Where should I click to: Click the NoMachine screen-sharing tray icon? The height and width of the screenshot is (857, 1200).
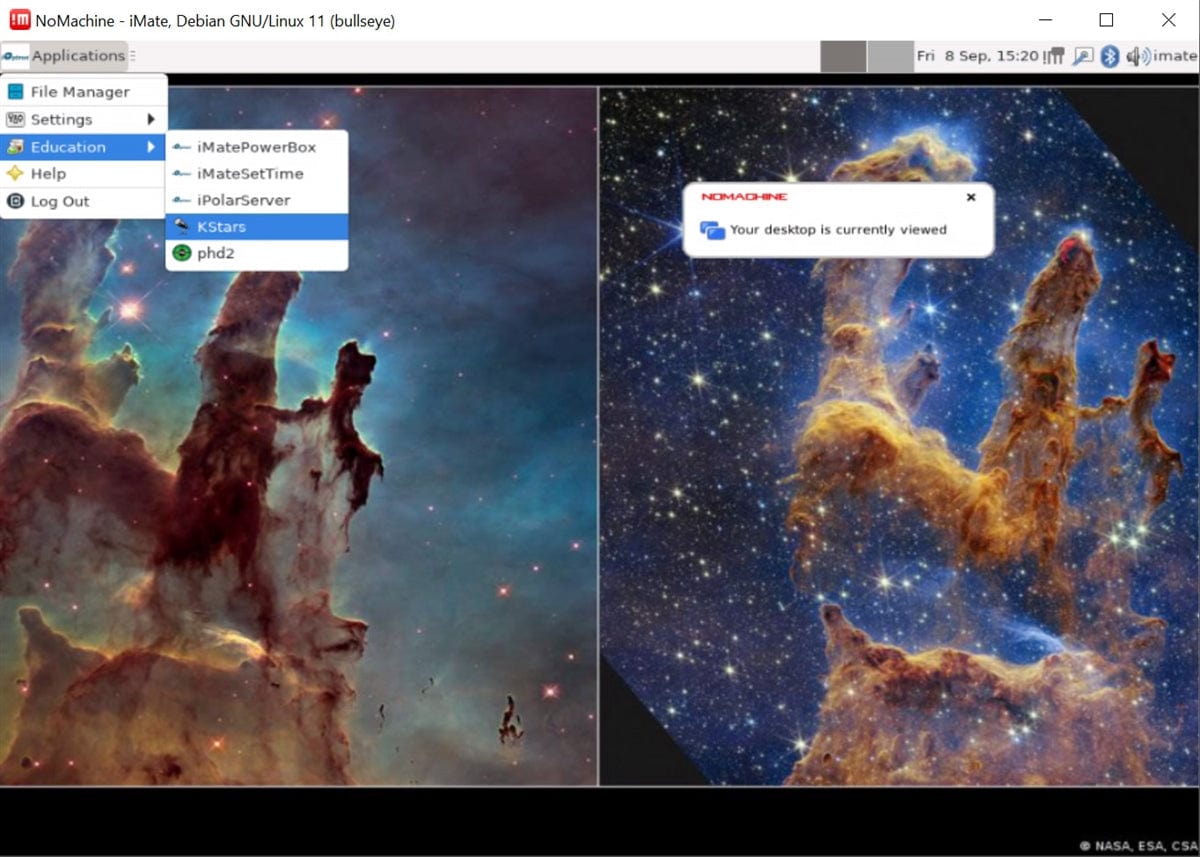click(1082, 57)
